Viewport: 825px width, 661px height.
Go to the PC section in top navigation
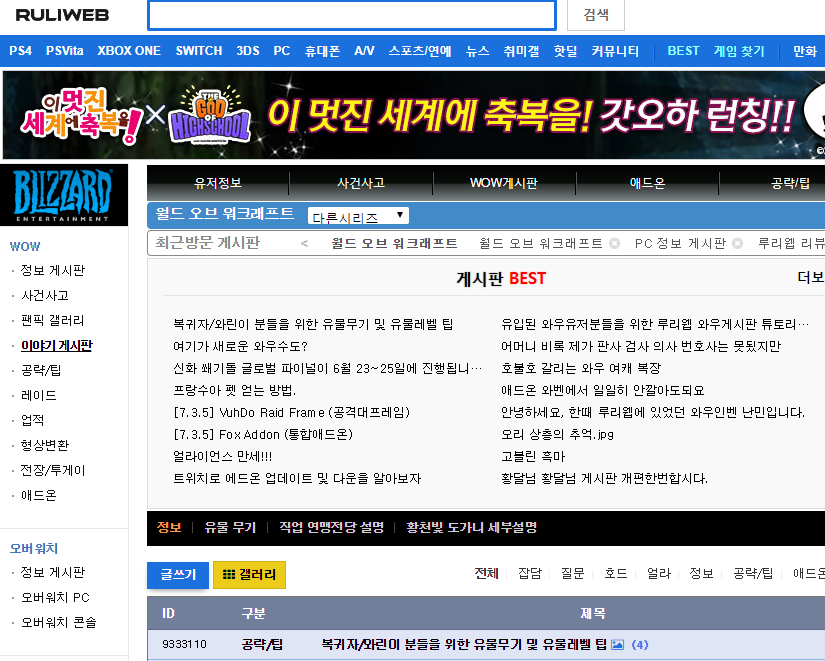click(281, 51)
